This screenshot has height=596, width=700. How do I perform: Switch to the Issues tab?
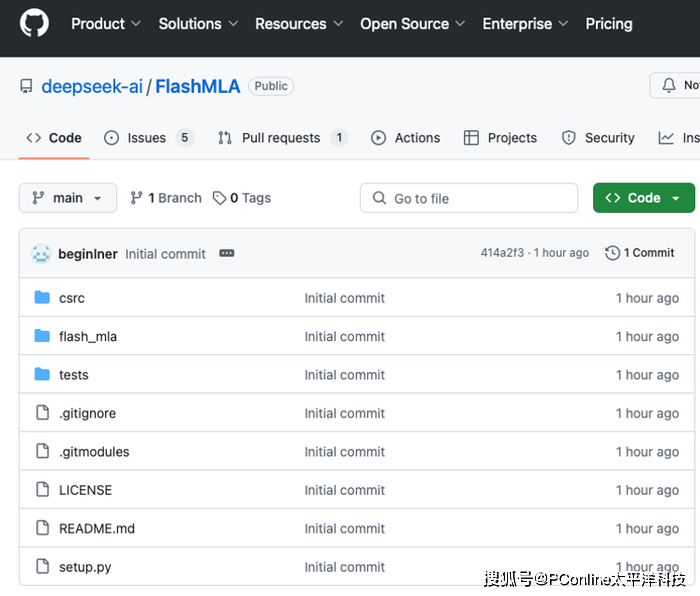point(148,138)
